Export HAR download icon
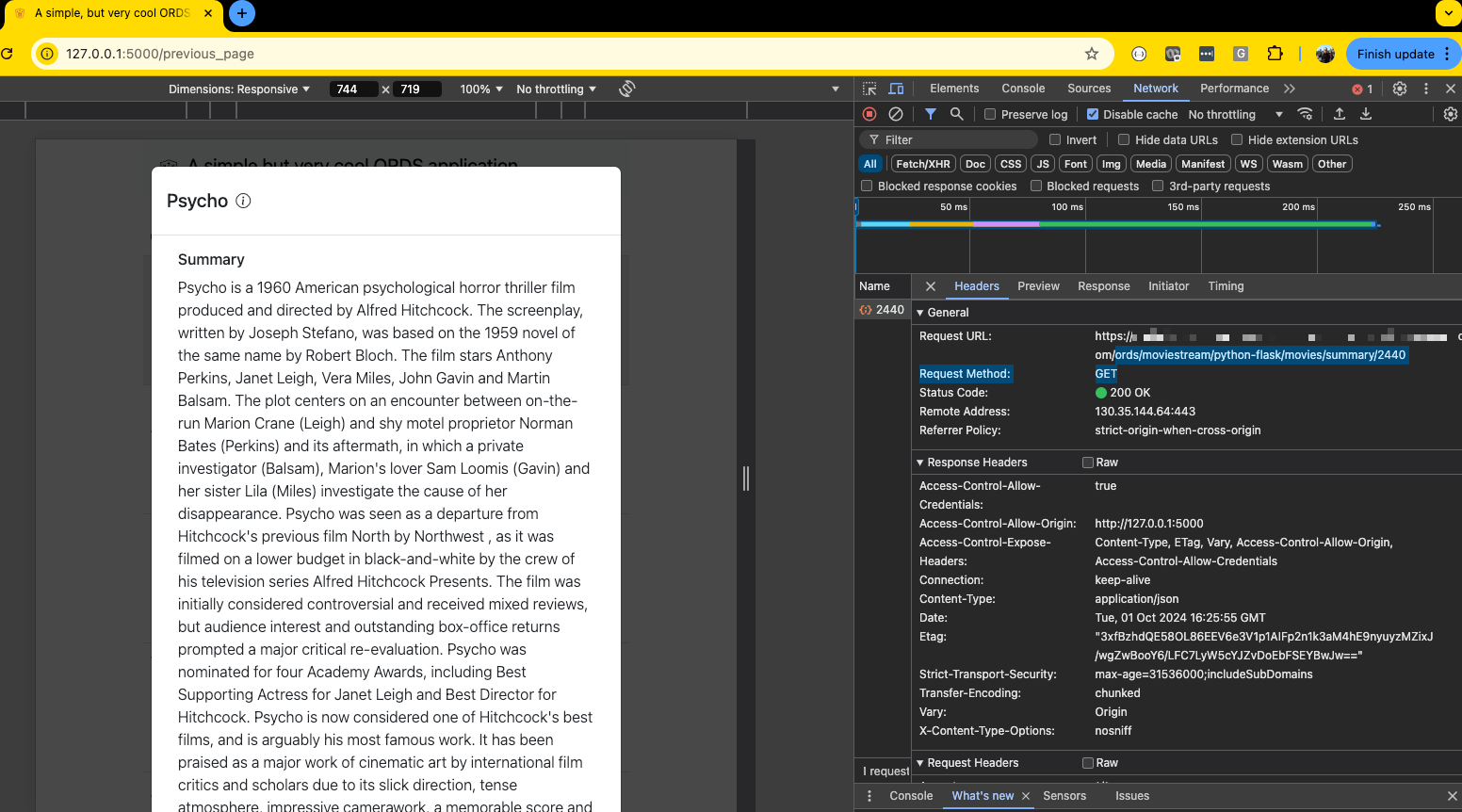 1366,114
